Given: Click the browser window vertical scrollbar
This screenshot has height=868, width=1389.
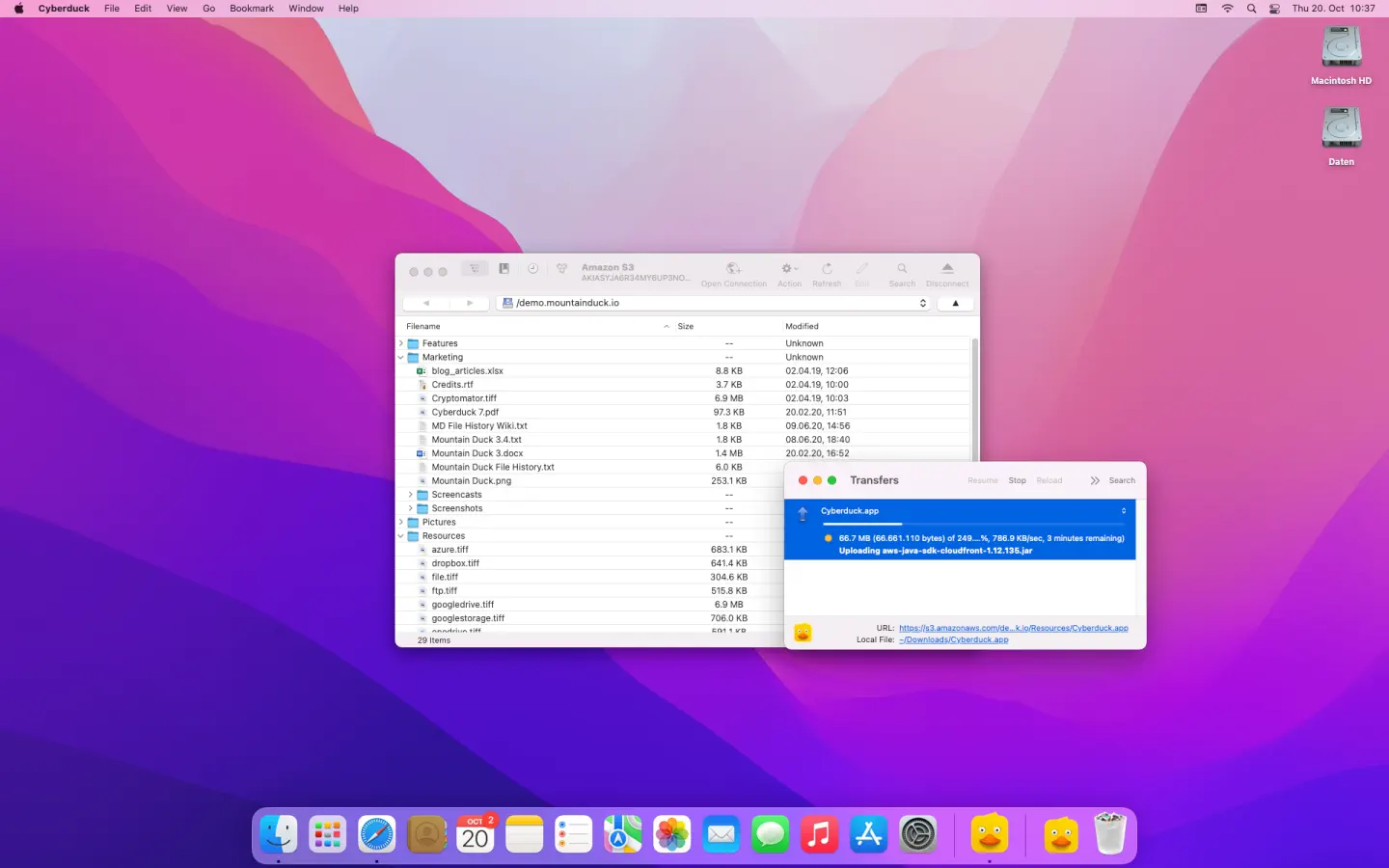Looking at the screenshot, I should (x=974, y=400).
